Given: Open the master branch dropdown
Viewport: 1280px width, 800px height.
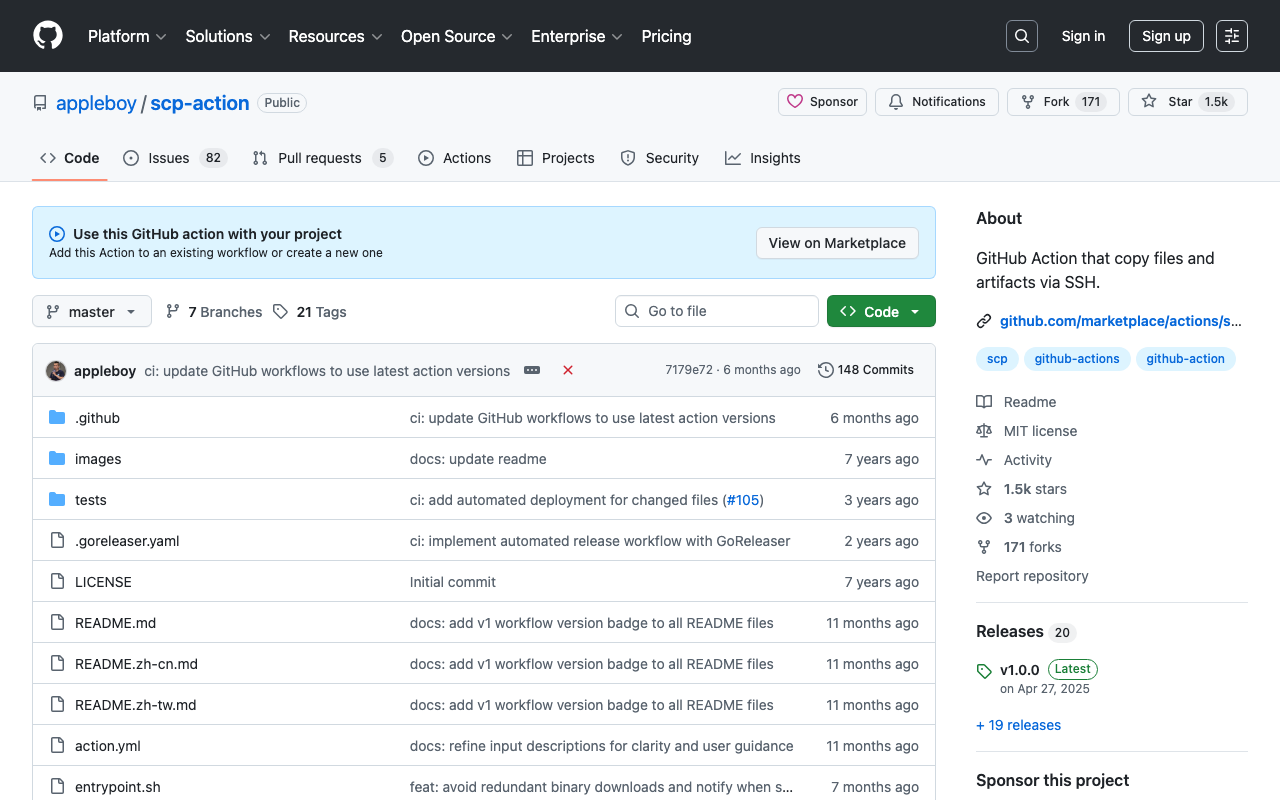Looking at the screenshot, I should pos(91,311).
